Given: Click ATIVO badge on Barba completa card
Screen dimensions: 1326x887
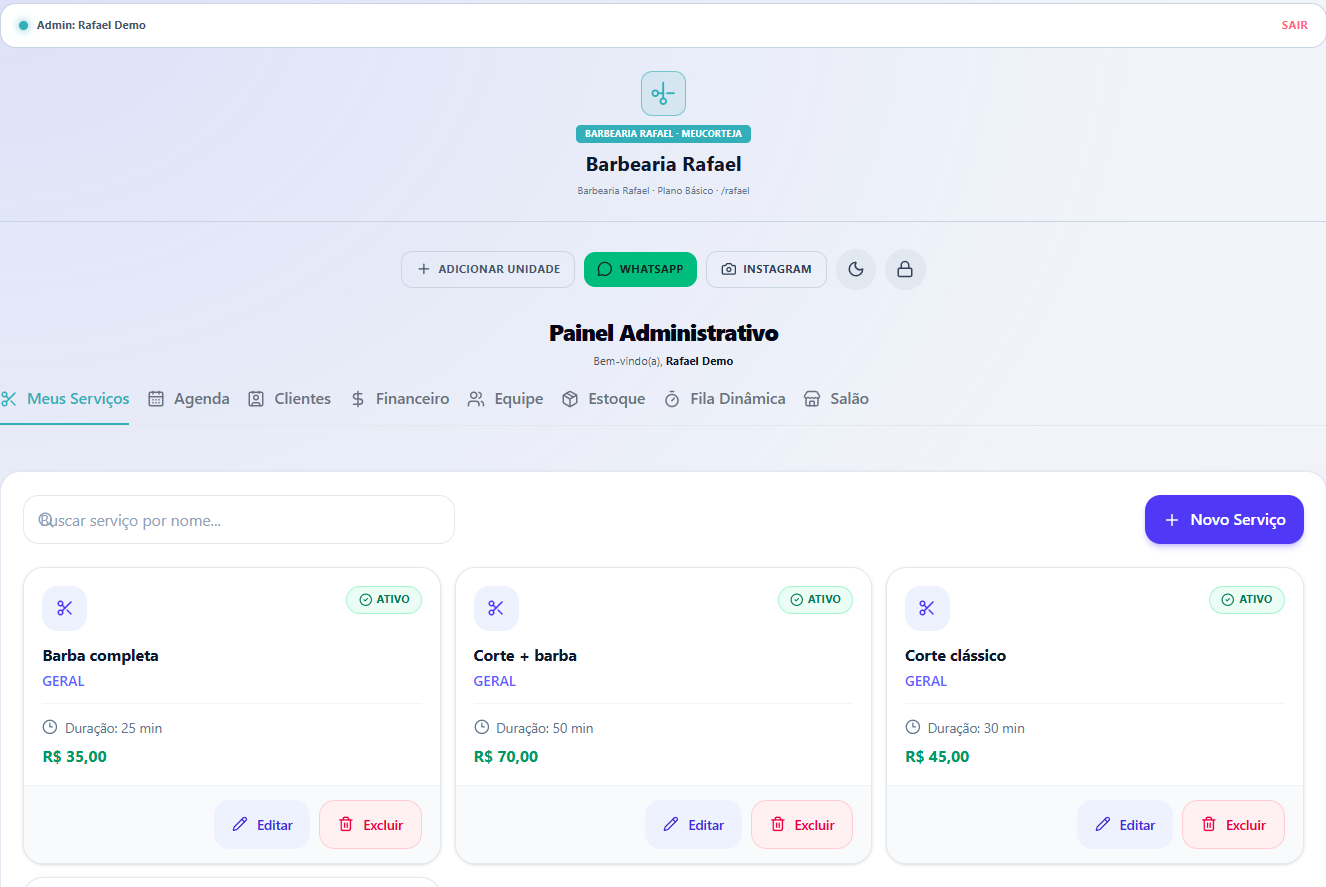Looking at the screenshot, I should point(384,600).
